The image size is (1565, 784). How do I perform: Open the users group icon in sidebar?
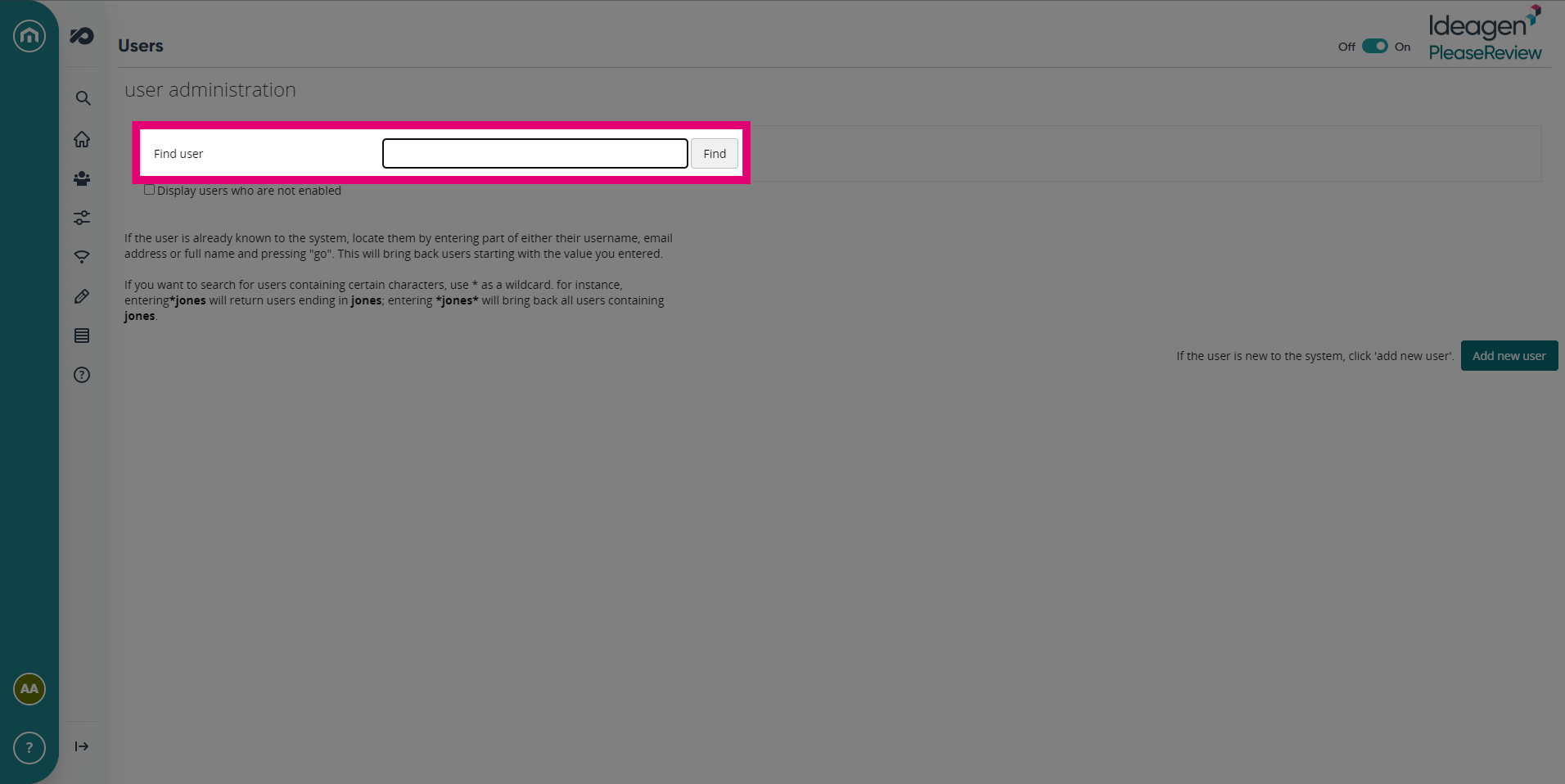click(82, 178)
